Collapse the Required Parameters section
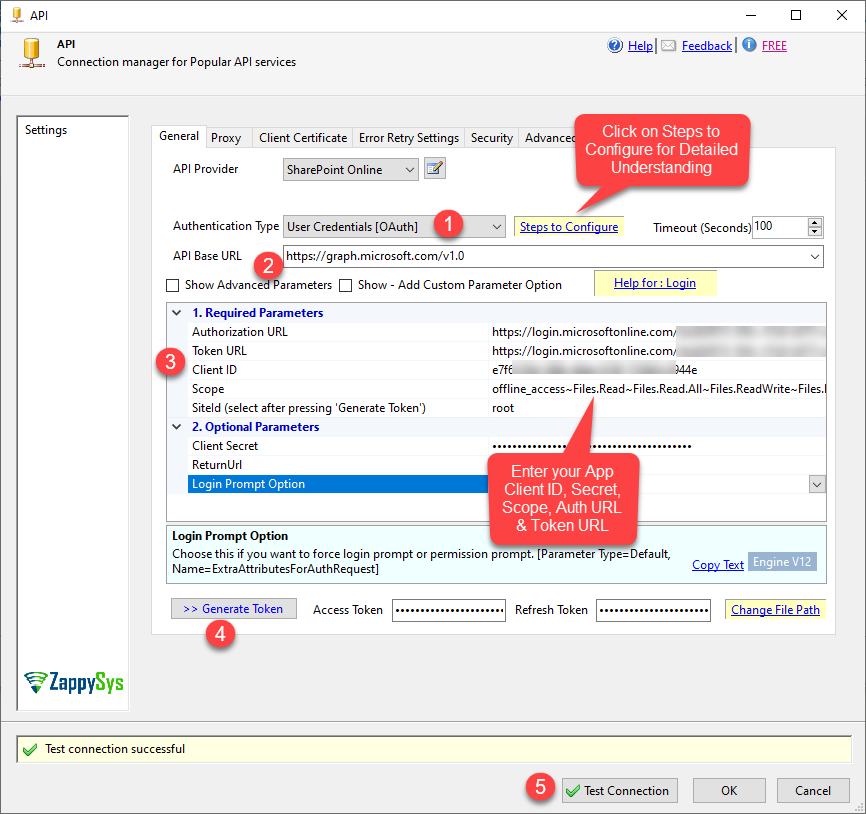The height and width of the screenshot is (814, 866). point(177,313)
